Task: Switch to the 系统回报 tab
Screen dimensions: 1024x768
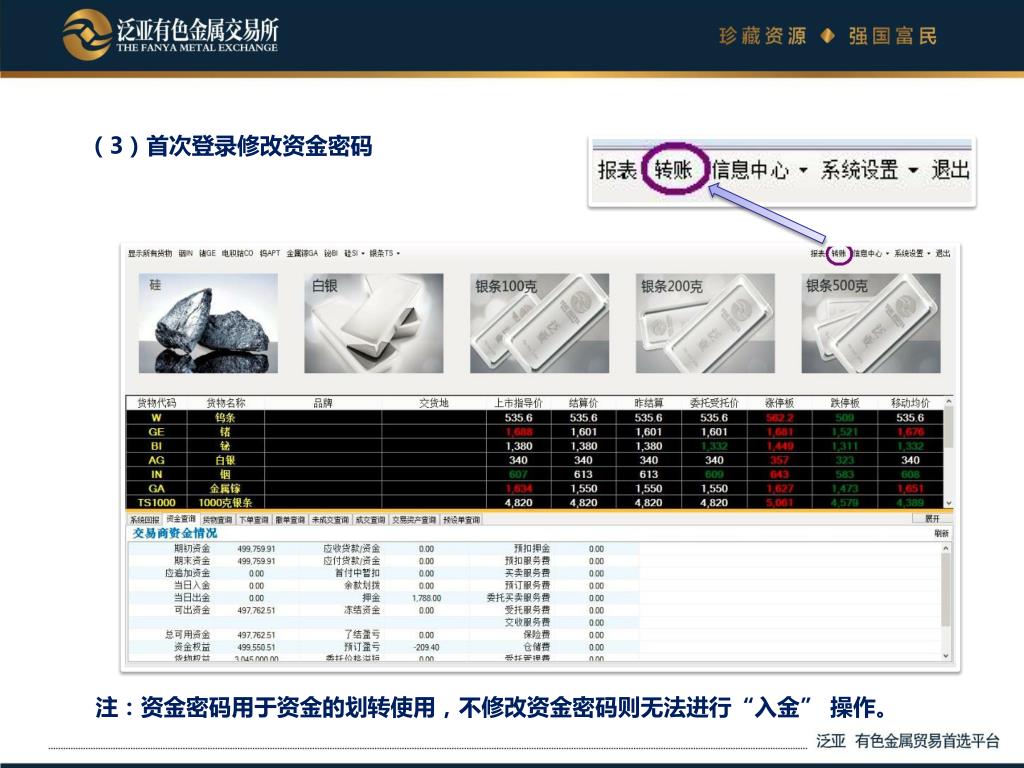Action: coord(144,520)
